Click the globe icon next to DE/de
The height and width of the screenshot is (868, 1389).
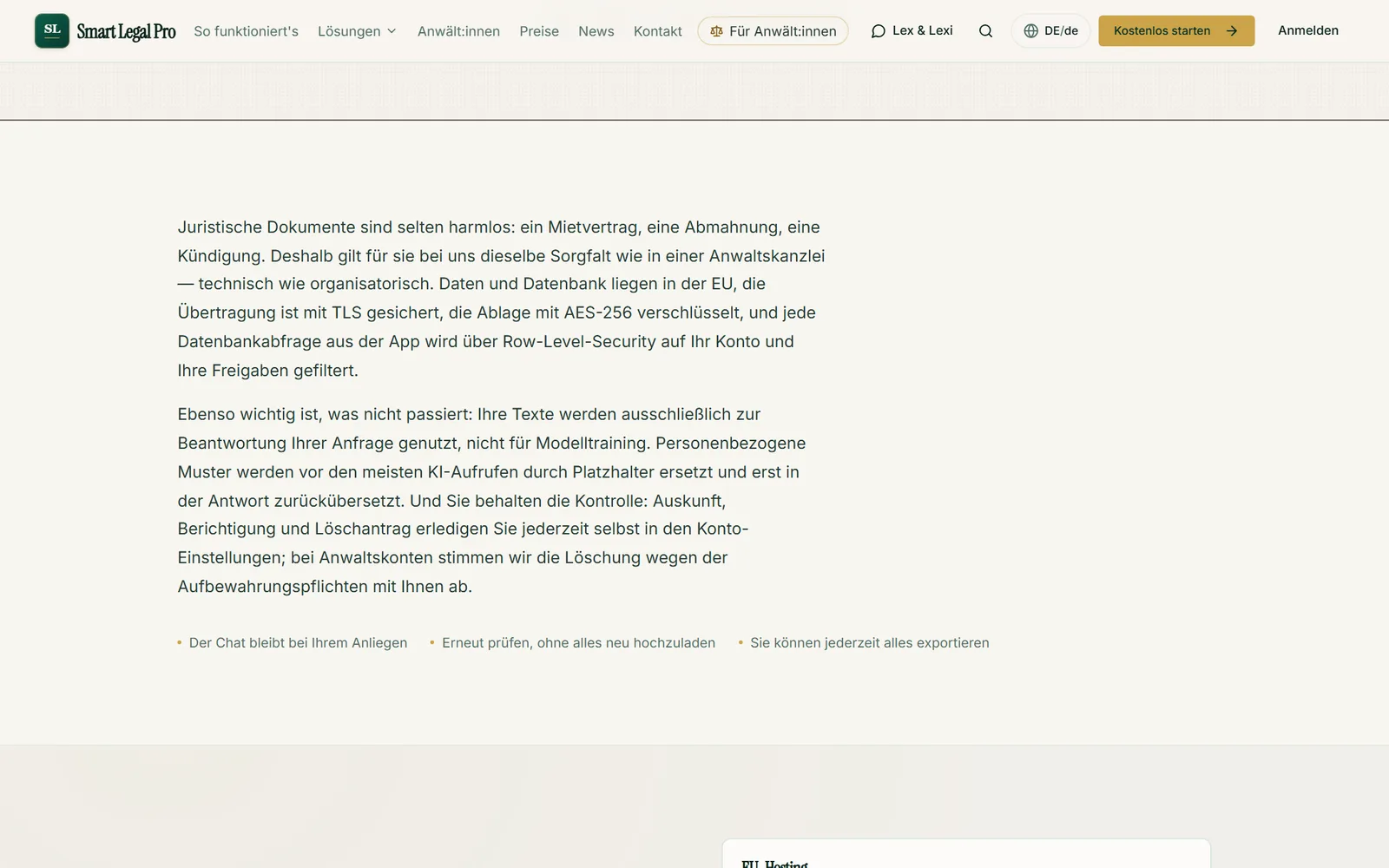tap(1030, 31)
